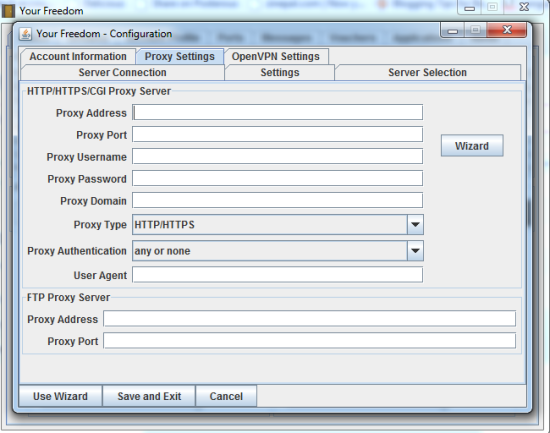
Task: Click Use Wizard at the bottom
Action: click(x=60, y=396)
